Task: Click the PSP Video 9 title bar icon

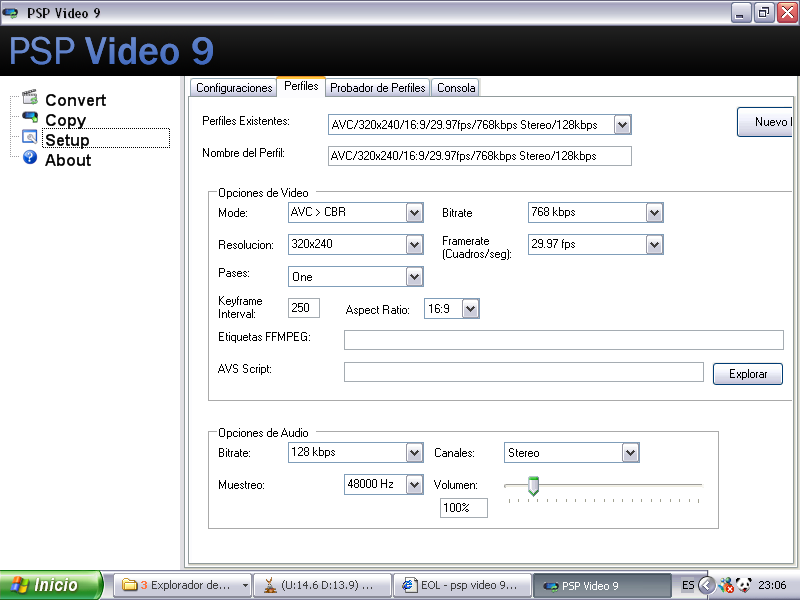Action: (10, 12)
